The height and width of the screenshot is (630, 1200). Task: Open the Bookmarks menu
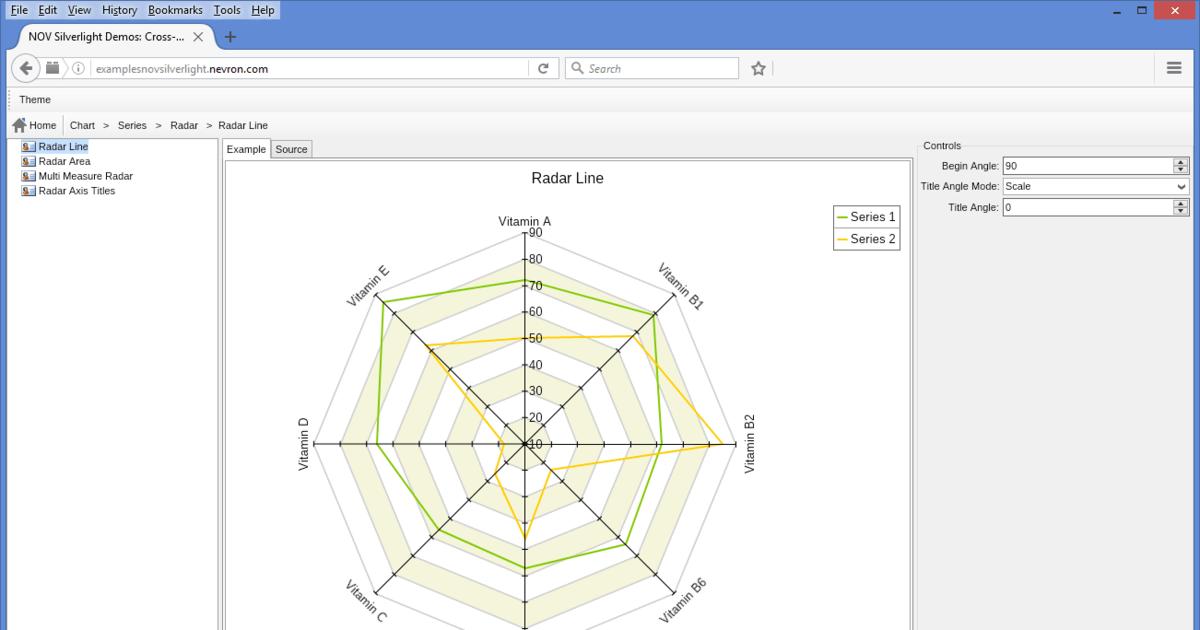[175, 10]
